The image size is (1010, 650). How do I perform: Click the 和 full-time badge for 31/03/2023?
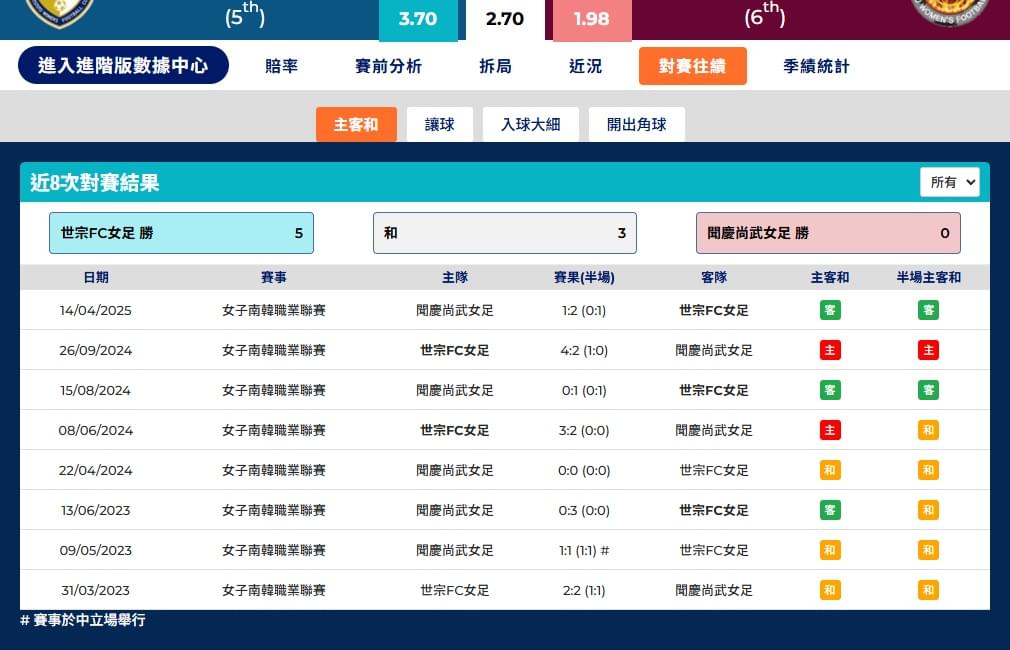tap(830, 589)
